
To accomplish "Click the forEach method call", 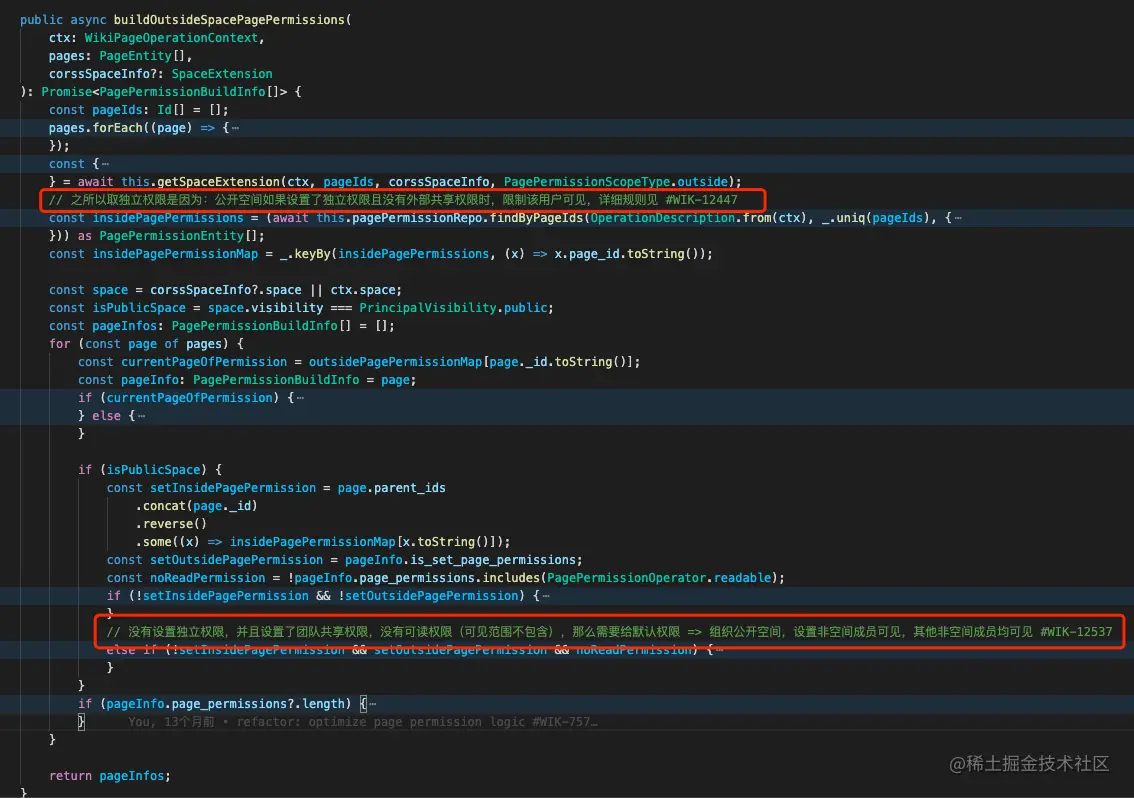I will [x=117, y=128].
